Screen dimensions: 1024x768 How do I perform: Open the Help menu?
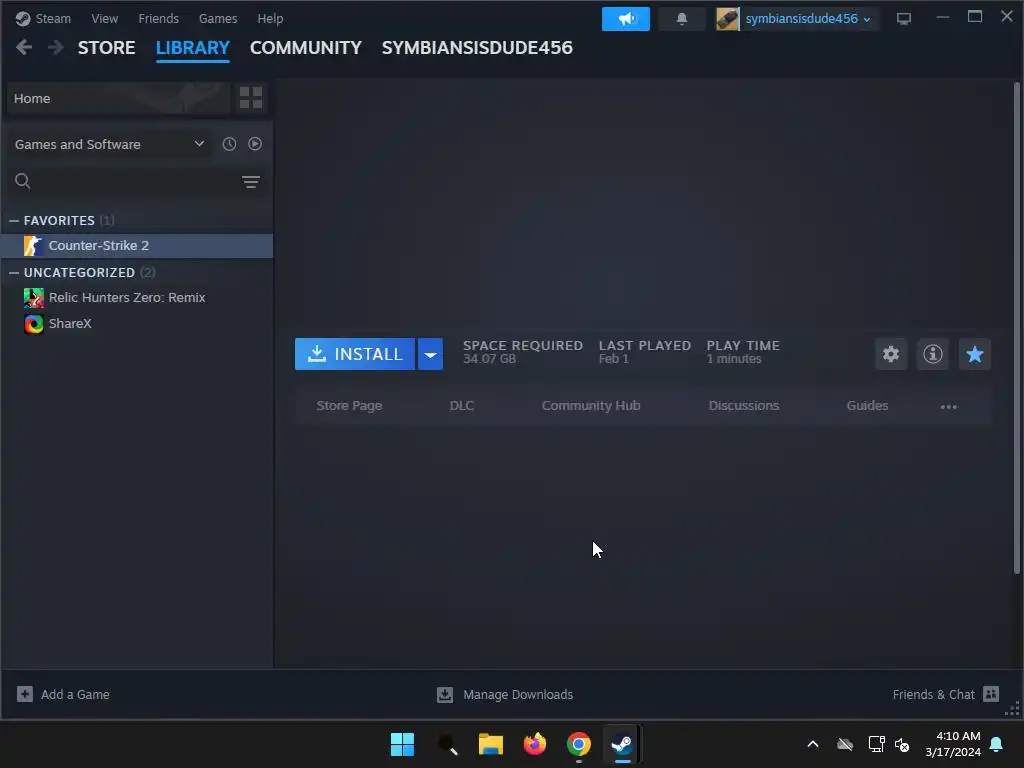pos(270,18)
